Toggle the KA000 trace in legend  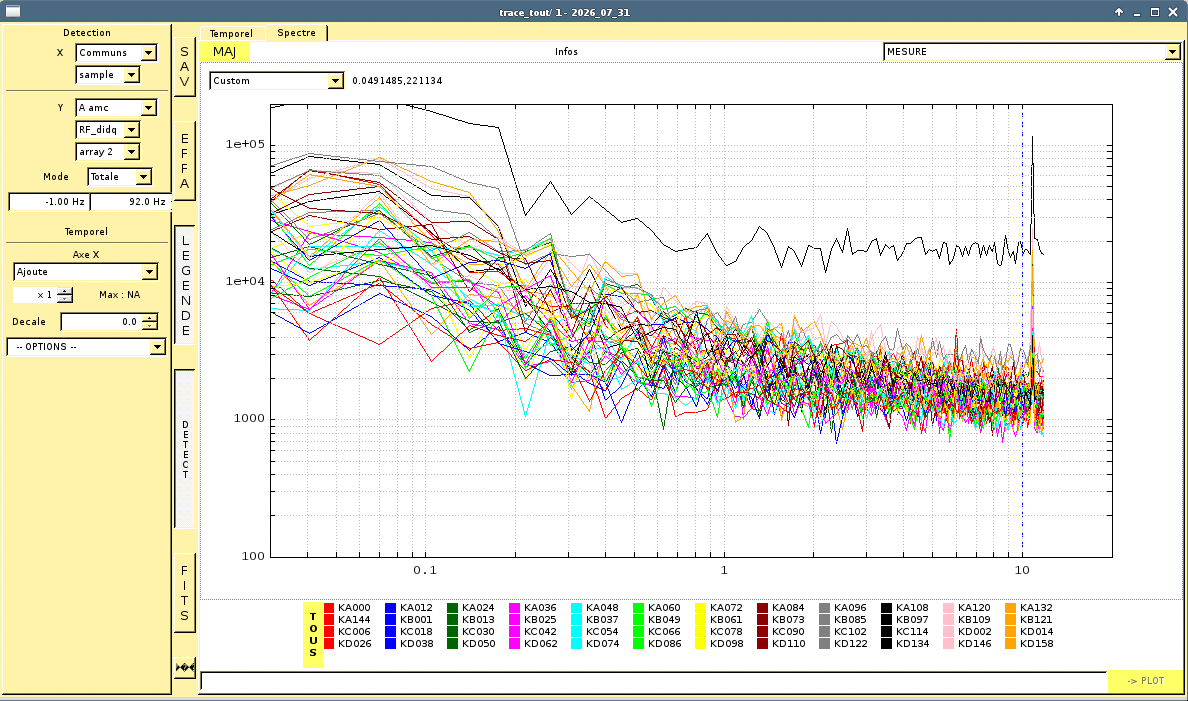[x=348, y=607]
